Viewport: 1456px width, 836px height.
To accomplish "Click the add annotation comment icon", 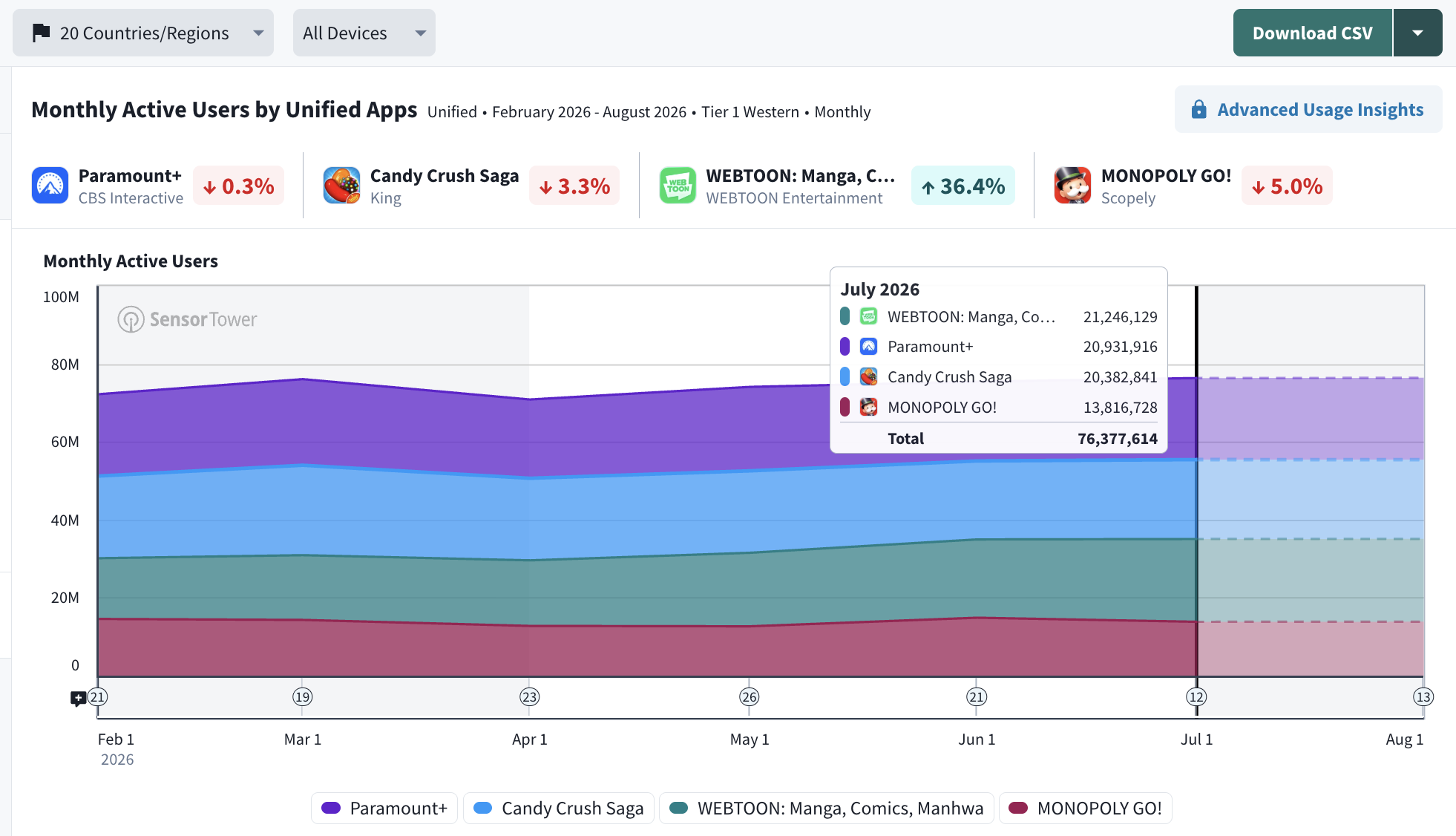I will point(78,699).
